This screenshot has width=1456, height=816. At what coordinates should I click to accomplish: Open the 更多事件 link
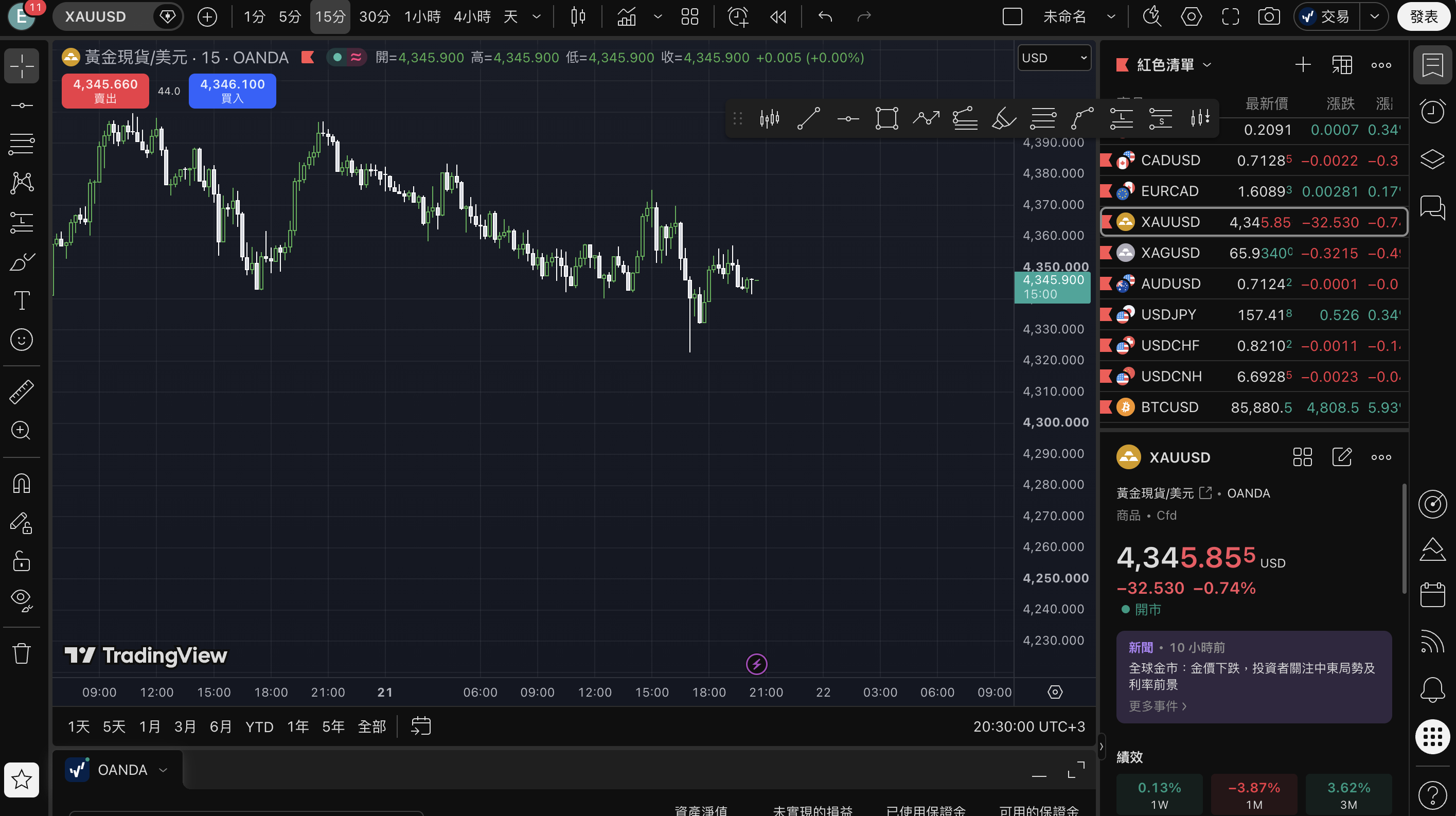1157,706
